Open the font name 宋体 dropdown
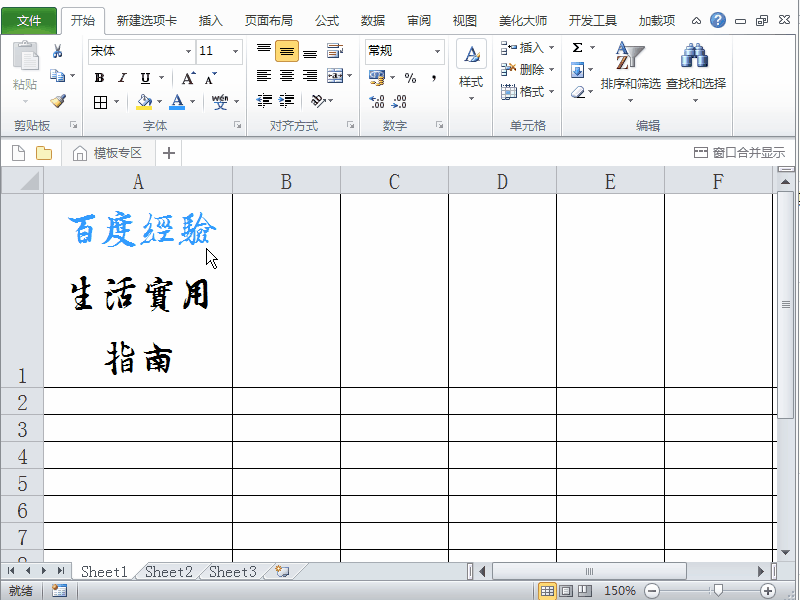This screenshot has height=600, width=800. (188, 51)
